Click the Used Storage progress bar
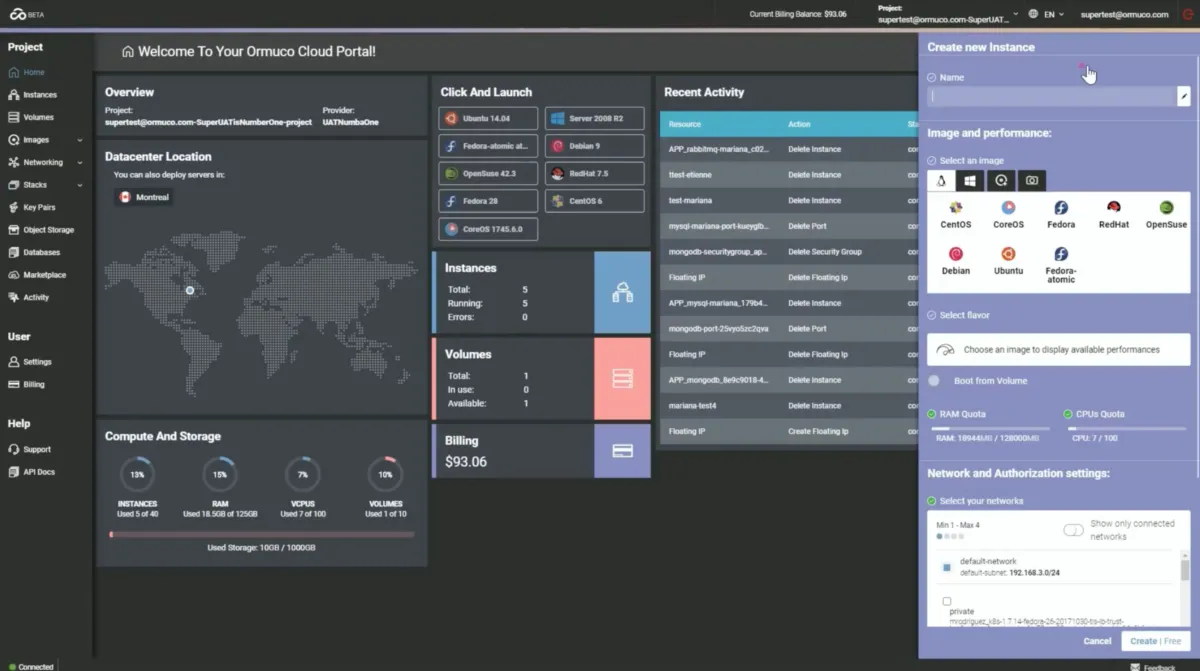This screenshot has width=1200, height=671. (261, 535)
